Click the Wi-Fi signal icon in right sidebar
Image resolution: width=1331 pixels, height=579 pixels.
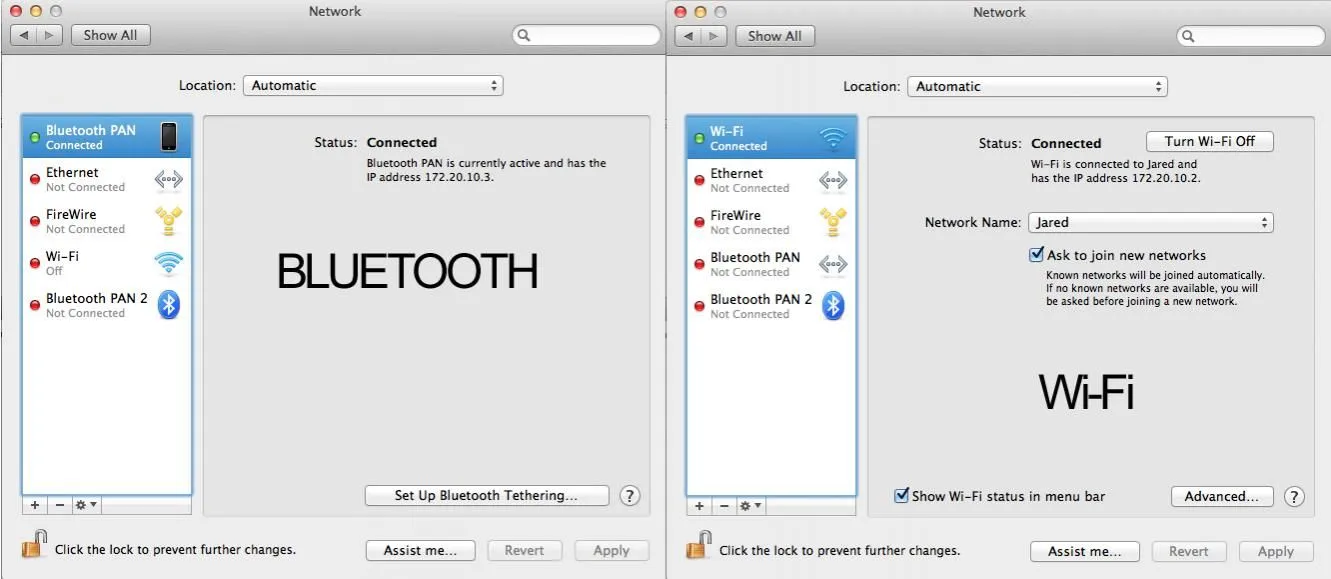[x=832, y=138]
